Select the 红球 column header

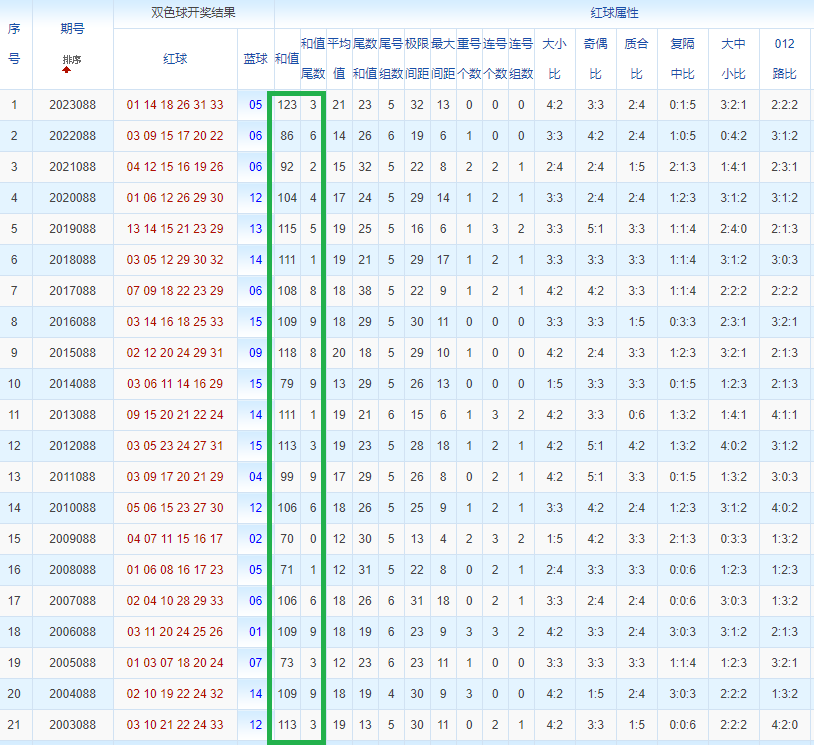tap(175, 59)
